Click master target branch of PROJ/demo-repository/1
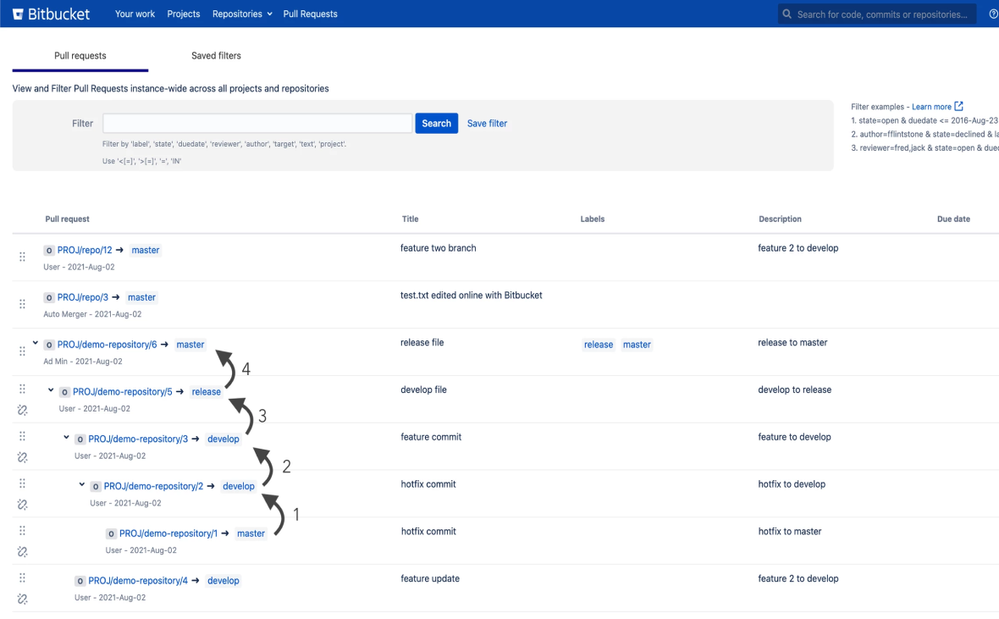Screen dimensions: 999x619 tap(251, 534)
